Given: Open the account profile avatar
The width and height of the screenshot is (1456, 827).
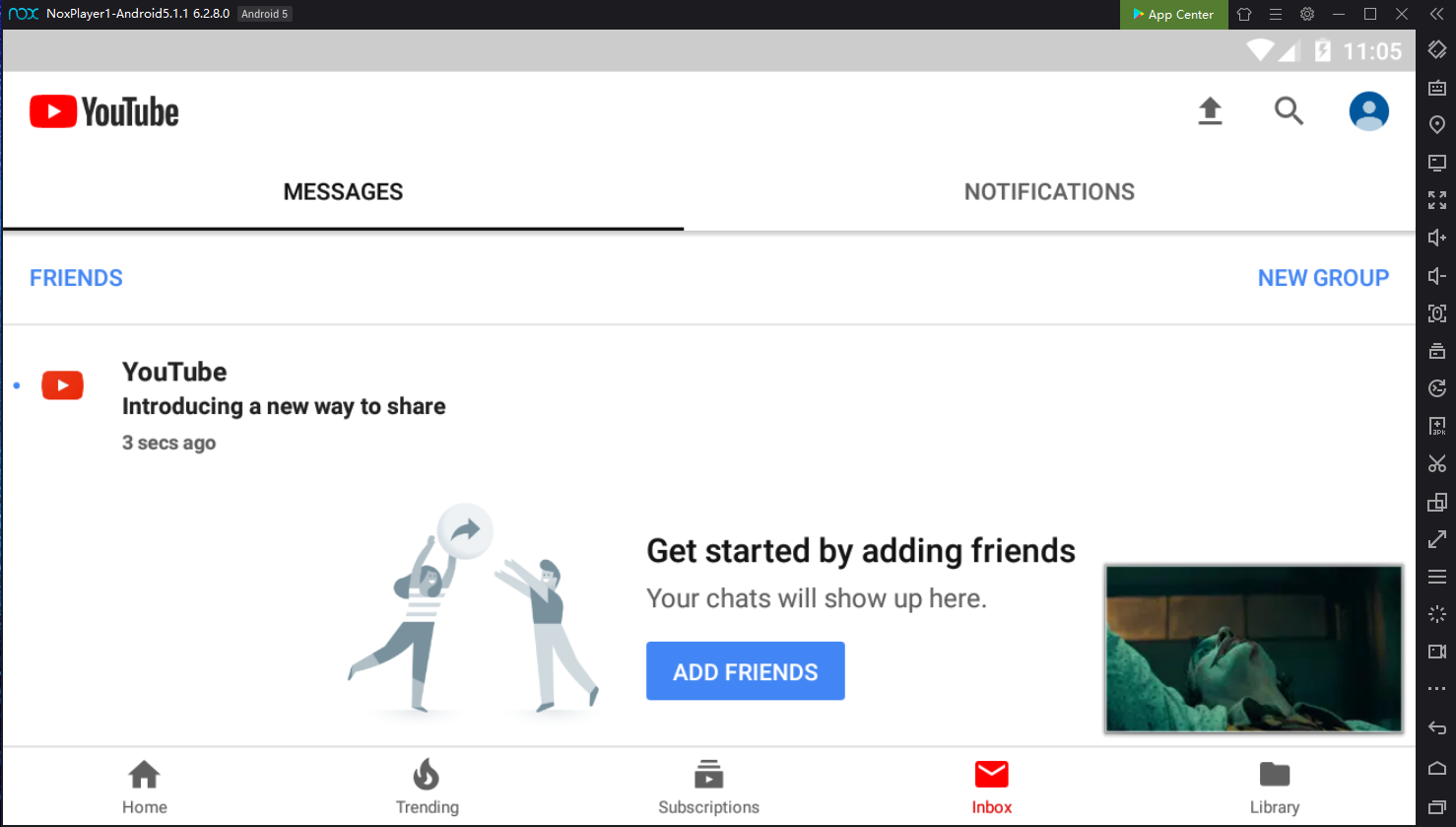Looking at the screenshot, I should pos(1368,111).
